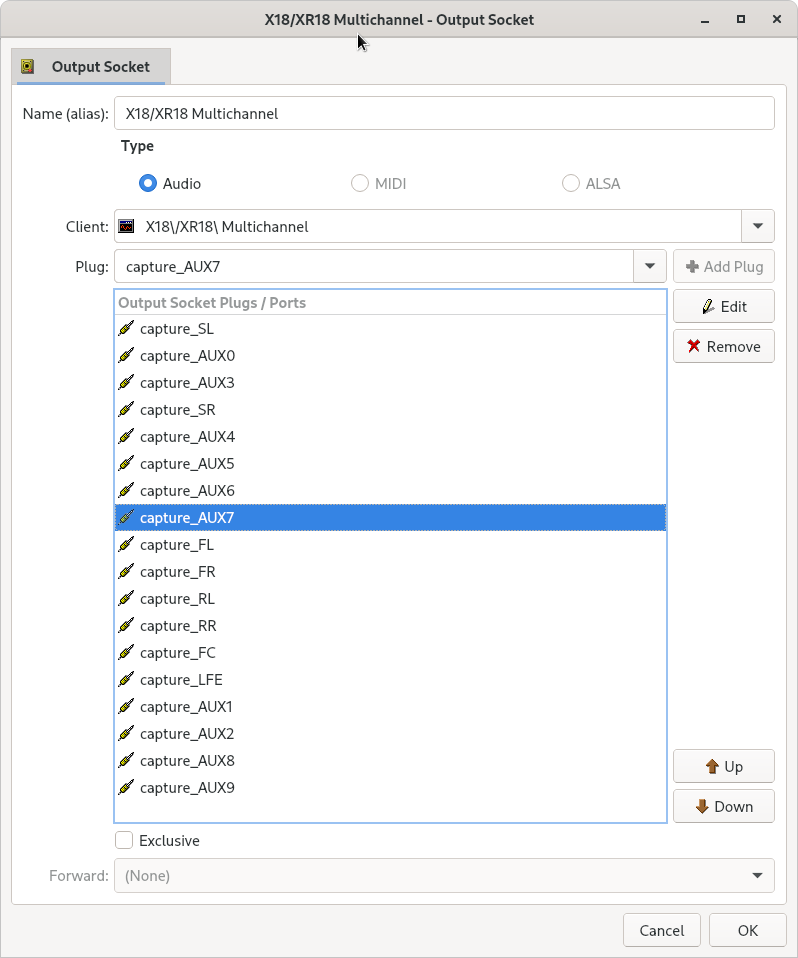This screenshot has height=958, width=798.
Task: Confirm with the OK button
Action: pos(748,931)
